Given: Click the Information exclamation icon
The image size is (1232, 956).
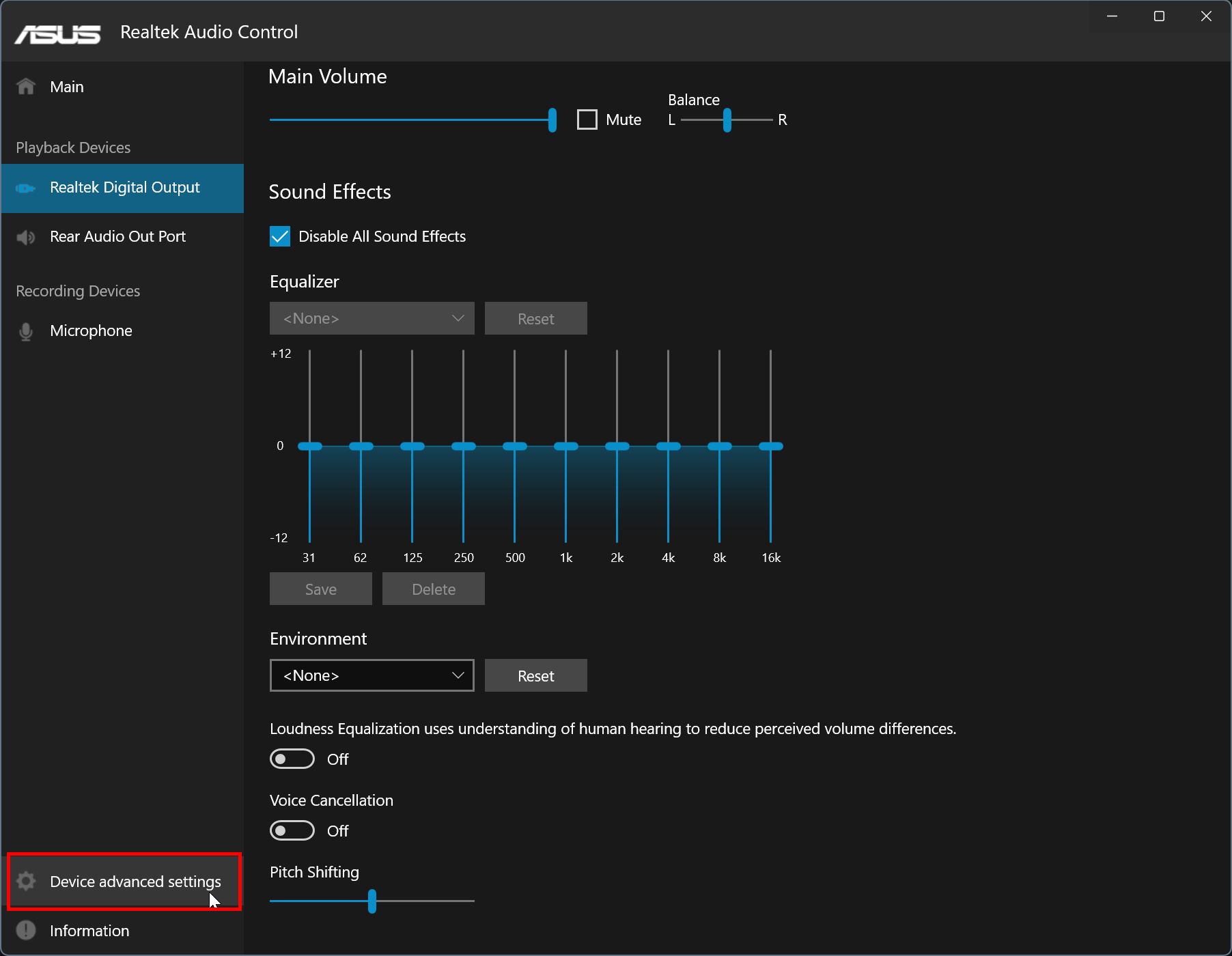Looking at the screenshot, I should (26, 930).
